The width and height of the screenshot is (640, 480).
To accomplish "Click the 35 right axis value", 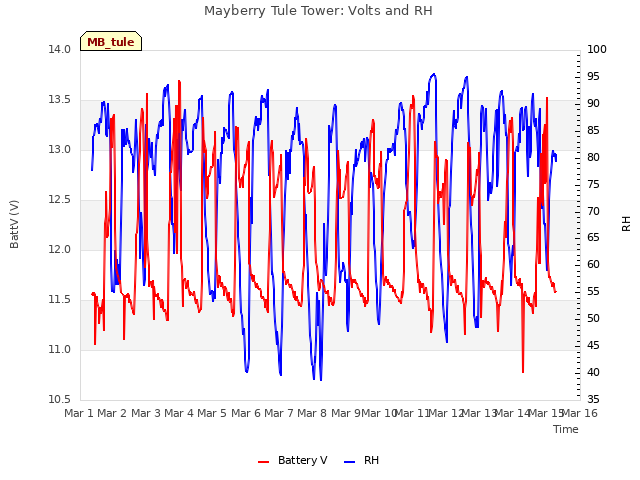I will [x=593, y=400].
